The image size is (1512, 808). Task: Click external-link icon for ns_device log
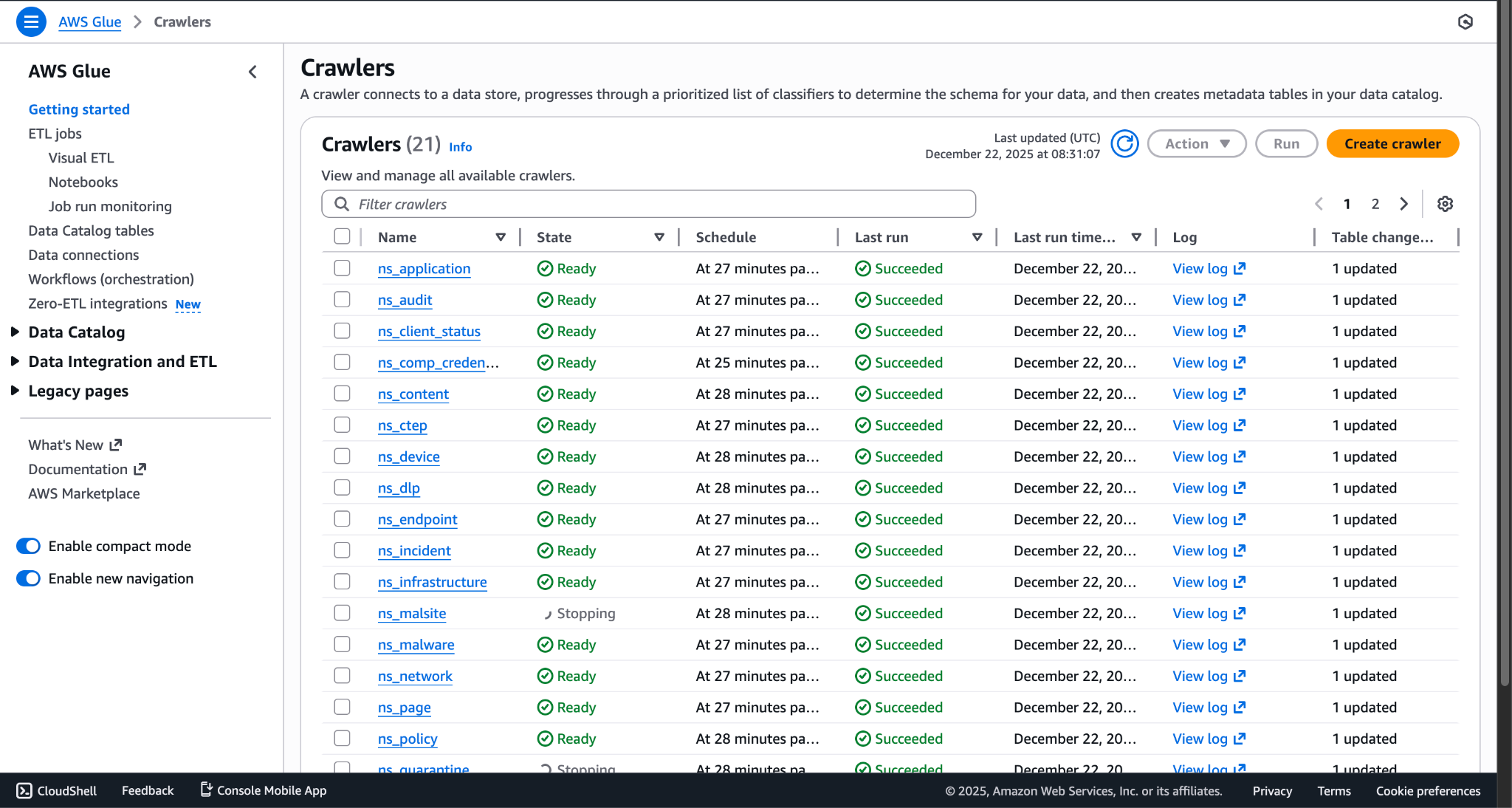click(x=1240, y=456)
